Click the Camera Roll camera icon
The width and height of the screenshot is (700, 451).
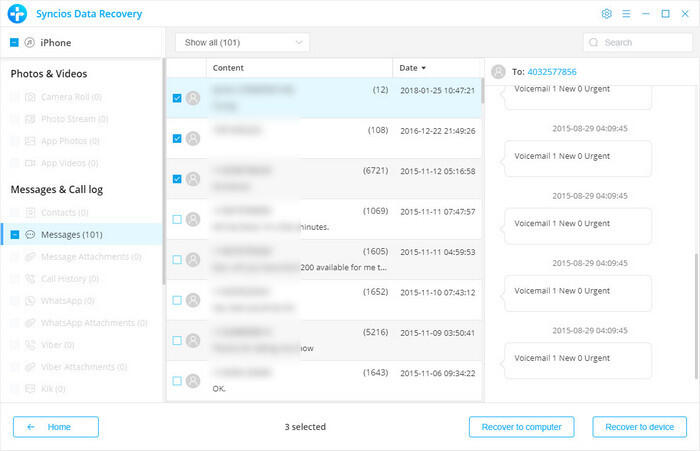(30, 97)
